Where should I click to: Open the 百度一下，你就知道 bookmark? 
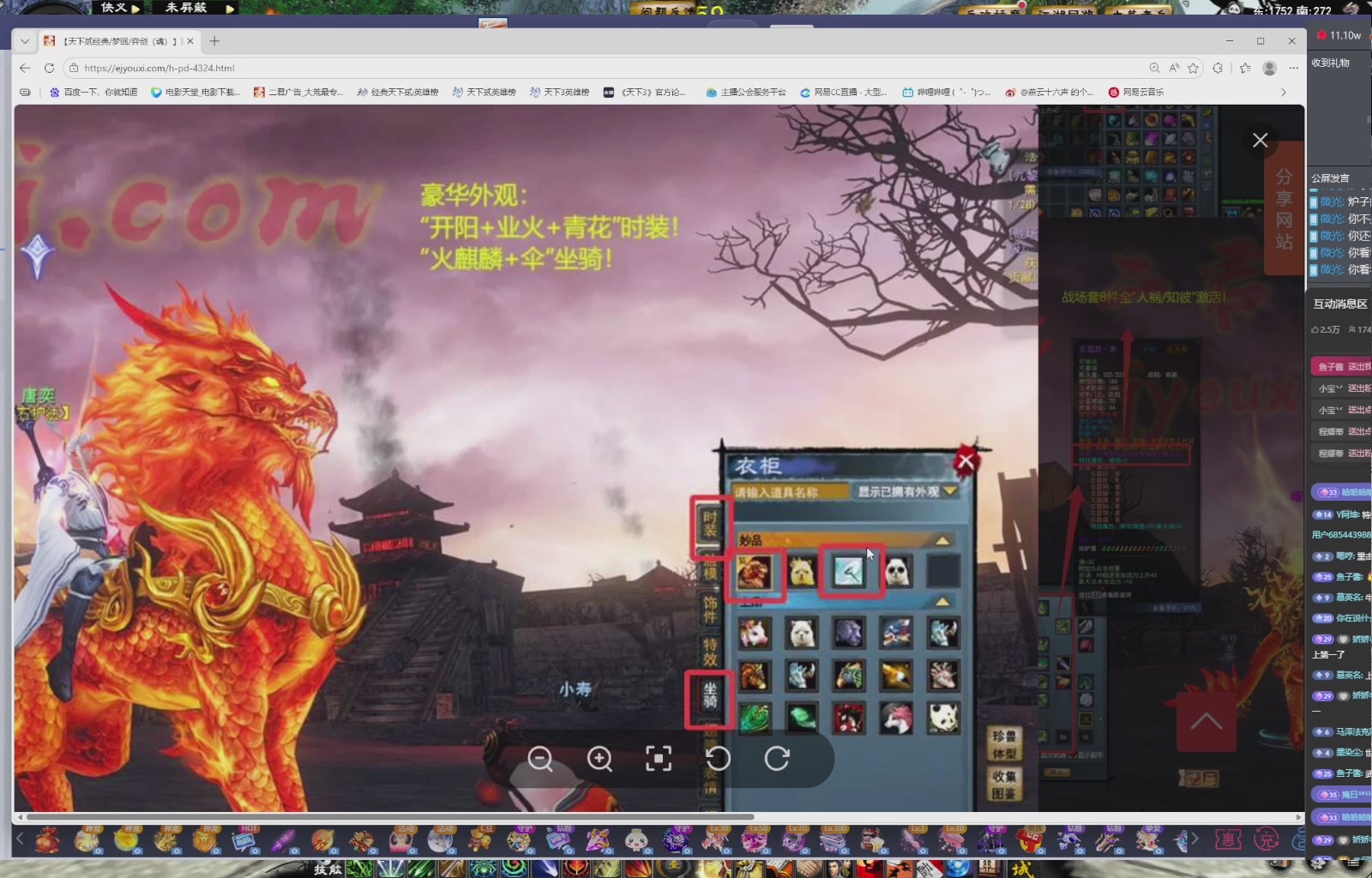(x=93, y=92)
